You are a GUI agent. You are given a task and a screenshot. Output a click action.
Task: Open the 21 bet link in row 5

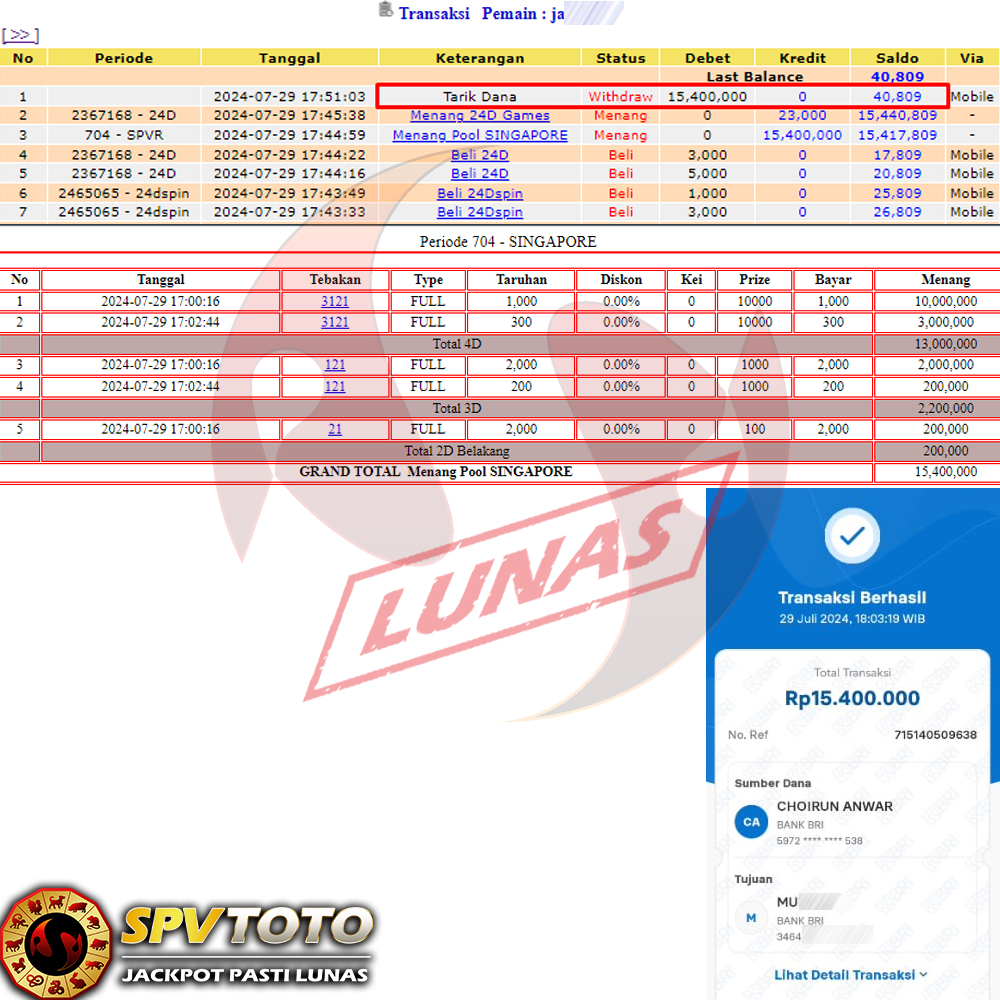pos(335,429)
